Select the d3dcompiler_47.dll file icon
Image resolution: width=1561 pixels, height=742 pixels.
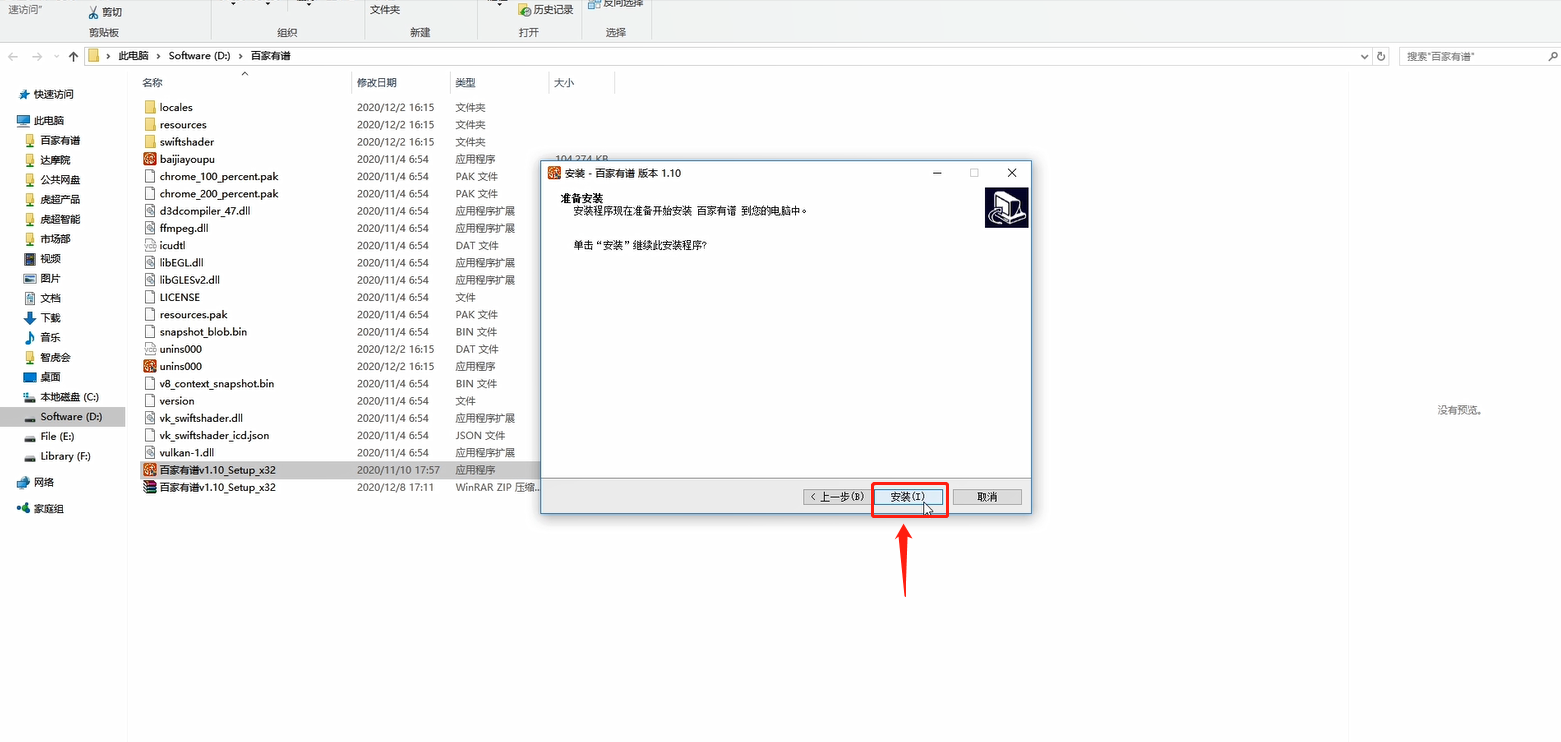click(150, 211)
